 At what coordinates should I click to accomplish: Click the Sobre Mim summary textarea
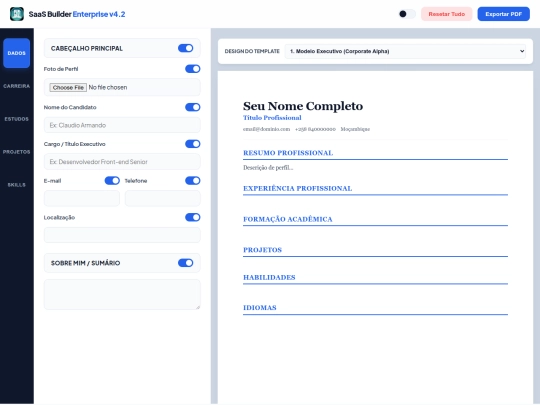pyautogui.click(x=122, y=294)
